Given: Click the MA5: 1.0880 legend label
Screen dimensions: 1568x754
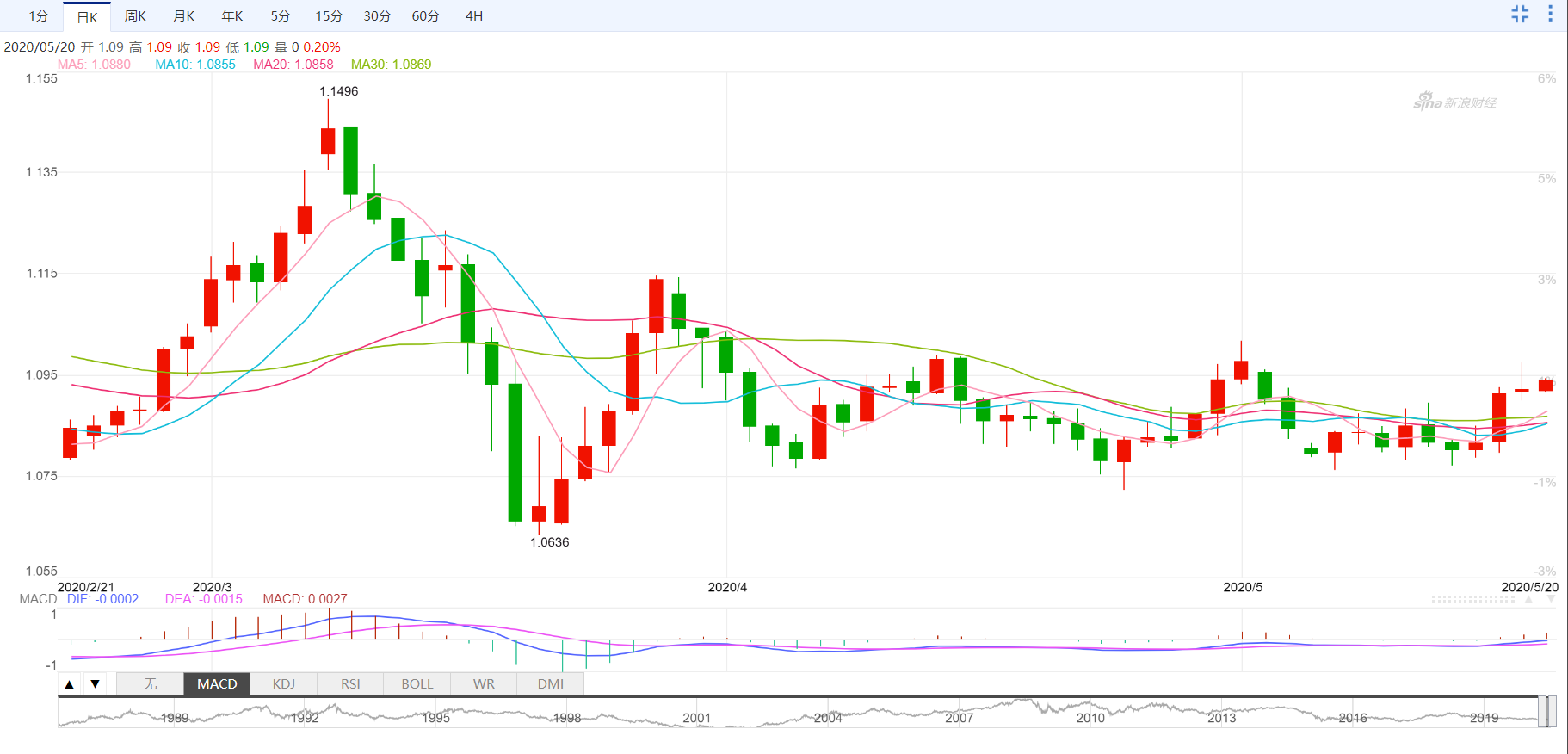Looking at the screenshot, I should pyautogui.click(x=94, y=65).
